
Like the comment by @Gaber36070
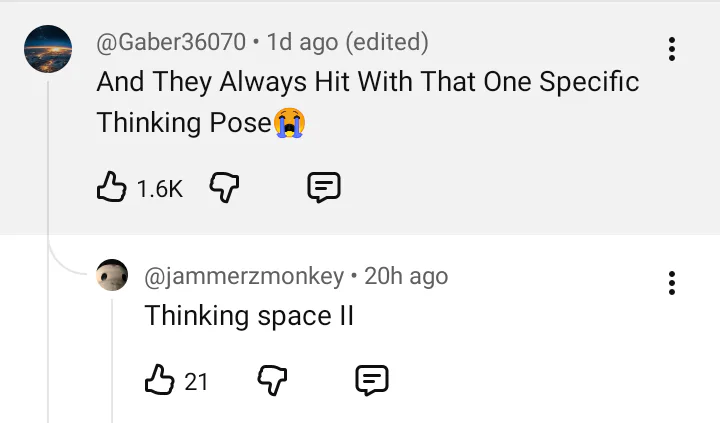pos(110,187)
